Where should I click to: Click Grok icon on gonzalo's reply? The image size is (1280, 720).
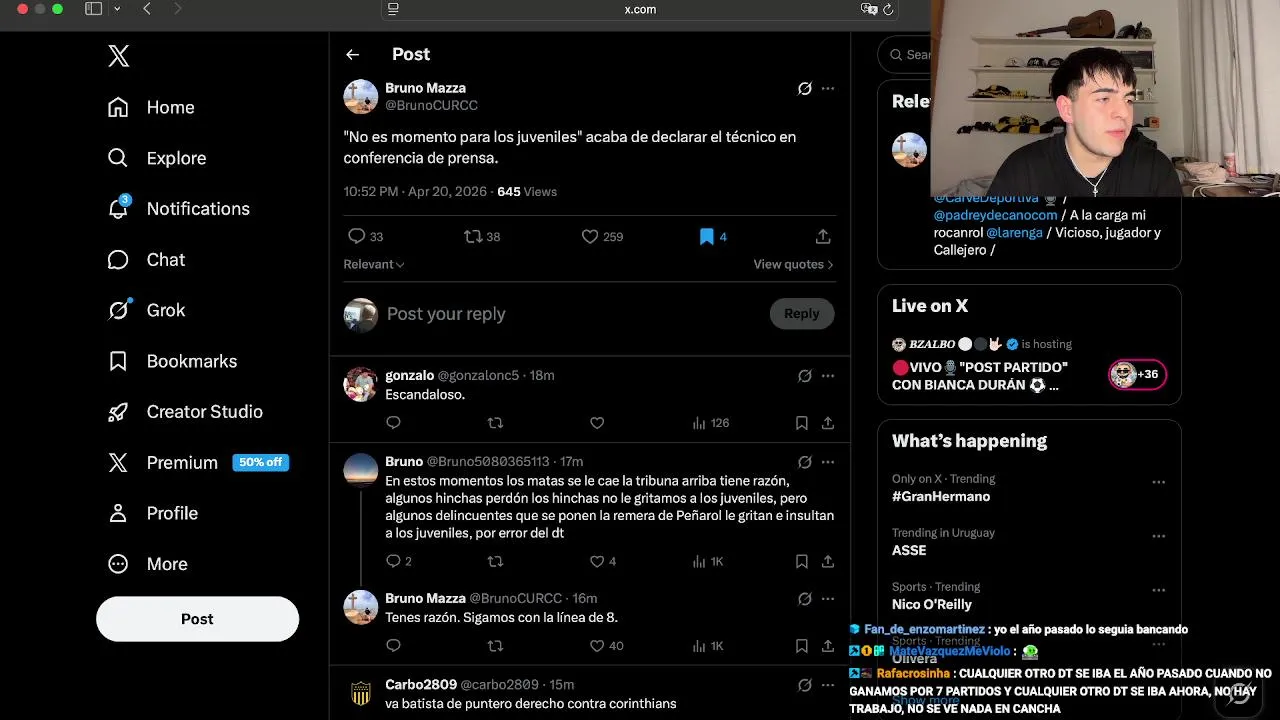point(804,376)
